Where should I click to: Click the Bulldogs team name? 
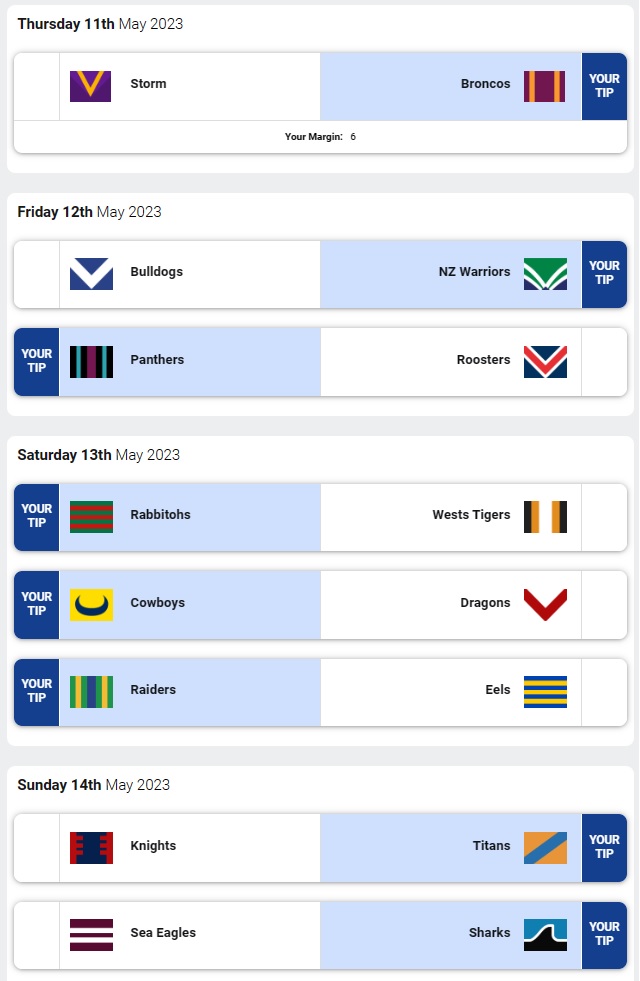[x=156, y=272]
